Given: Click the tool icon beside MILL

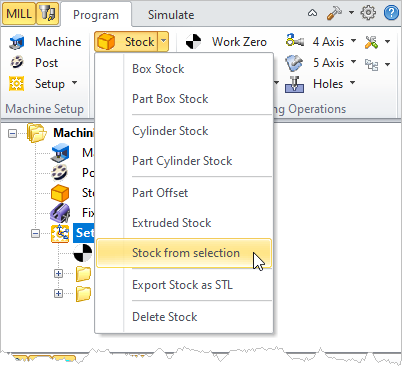Looking at the screenshot, I should [47, 14].
